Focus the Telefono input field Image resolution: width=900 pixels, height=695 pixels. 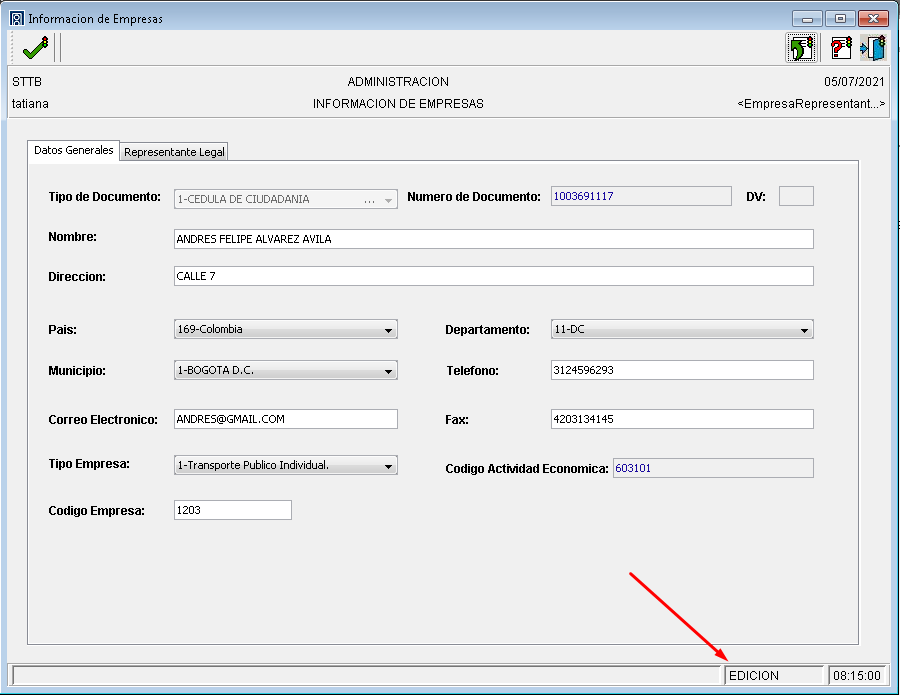[x=681, y=370]
